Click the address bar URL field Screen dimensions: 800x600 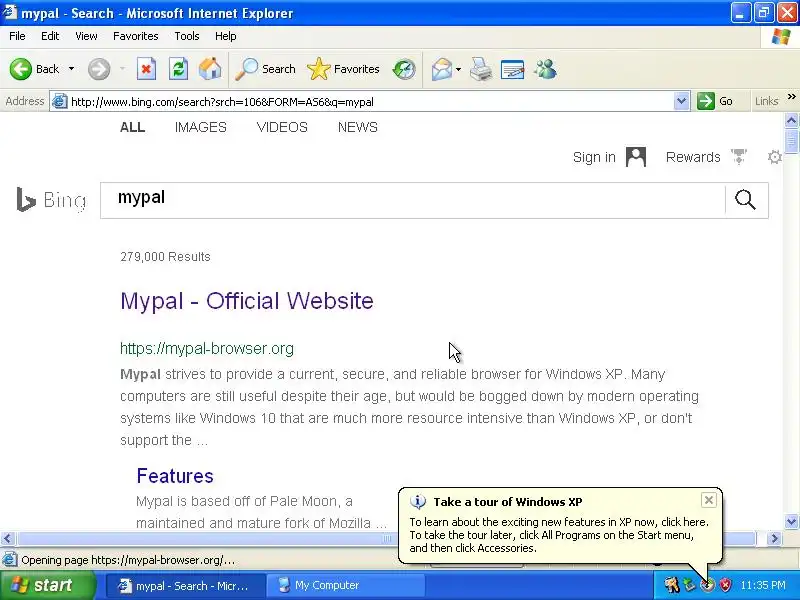(x=370, y=102)
